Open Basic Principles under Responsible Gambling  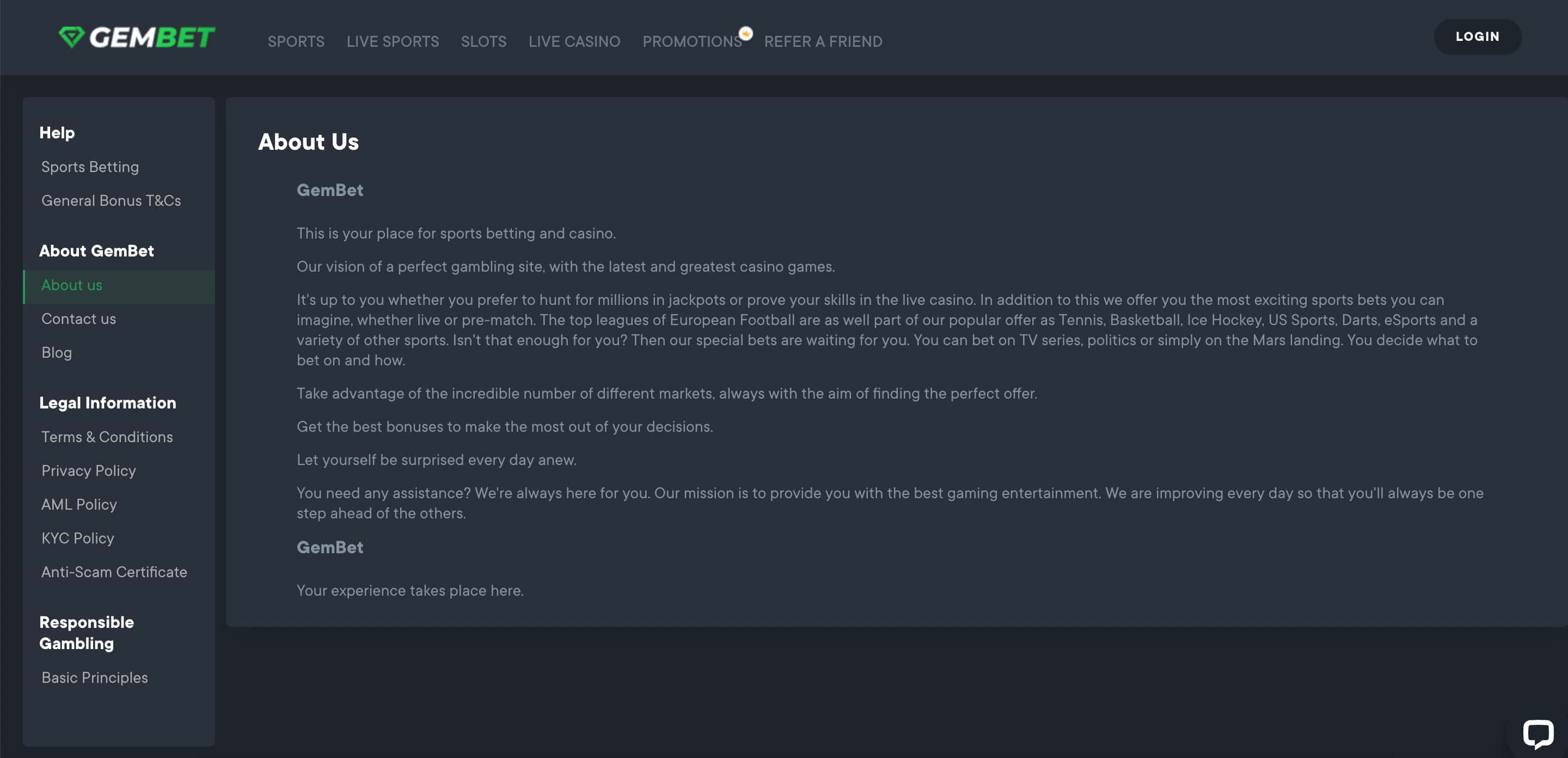pos(94,677)
